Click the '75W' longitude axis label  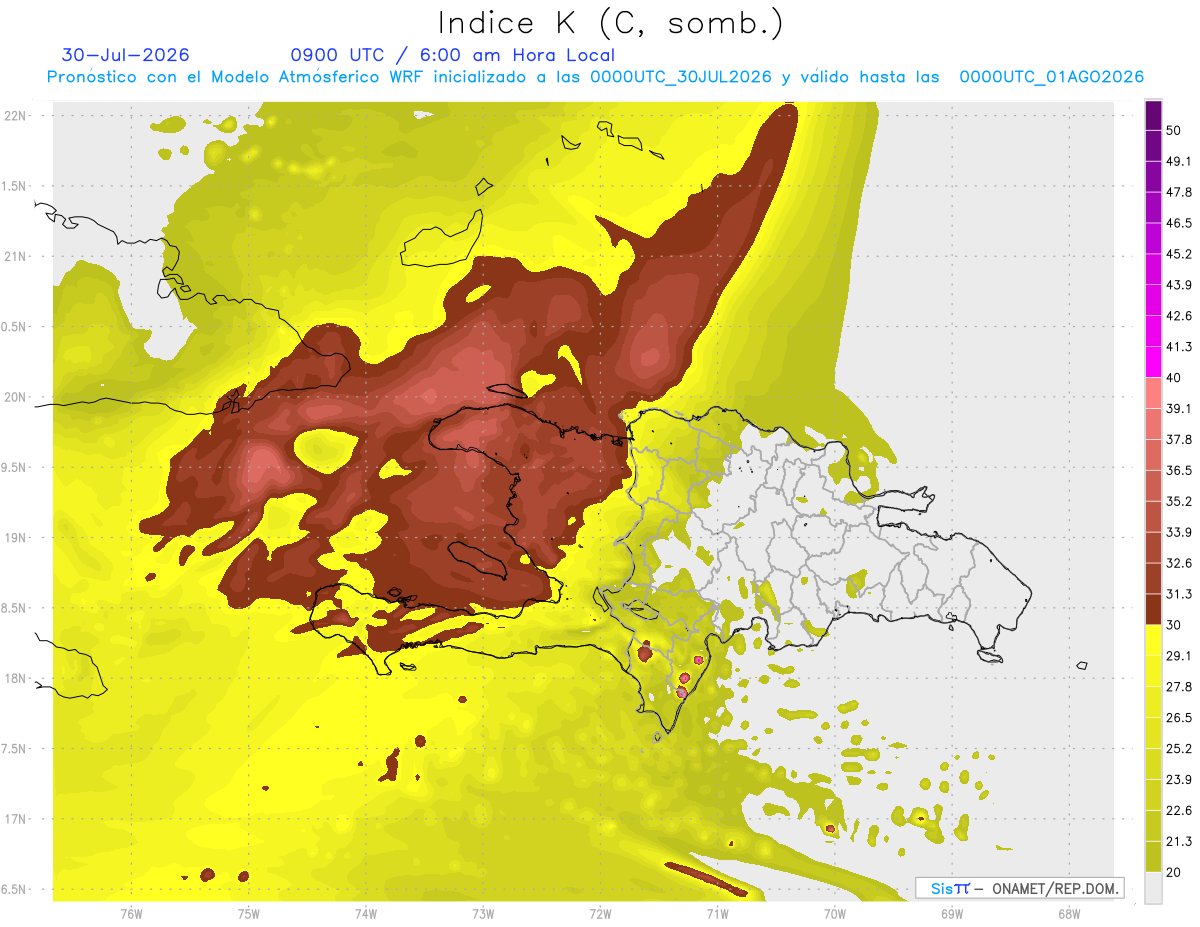(x=249, y=914)
